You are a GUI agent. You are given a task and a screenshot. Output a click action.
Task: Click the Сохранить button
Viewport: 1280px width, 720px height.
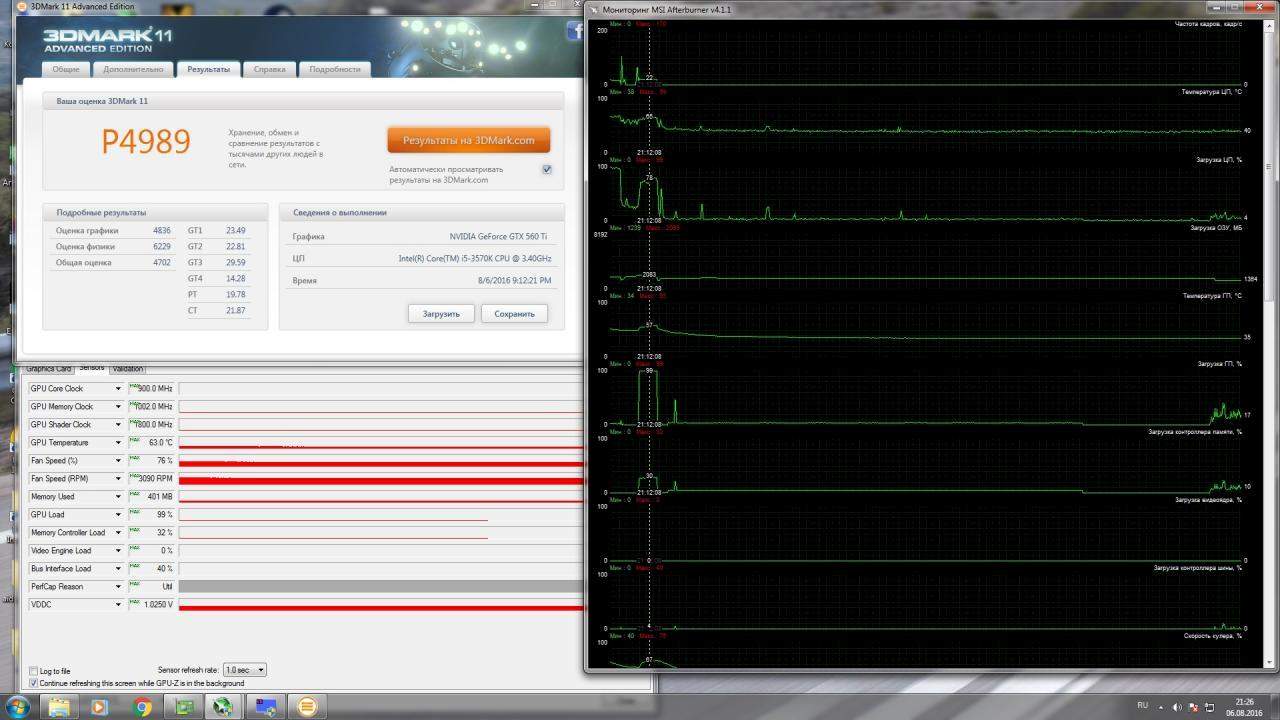pyautogui.click(x=514, y=313)
